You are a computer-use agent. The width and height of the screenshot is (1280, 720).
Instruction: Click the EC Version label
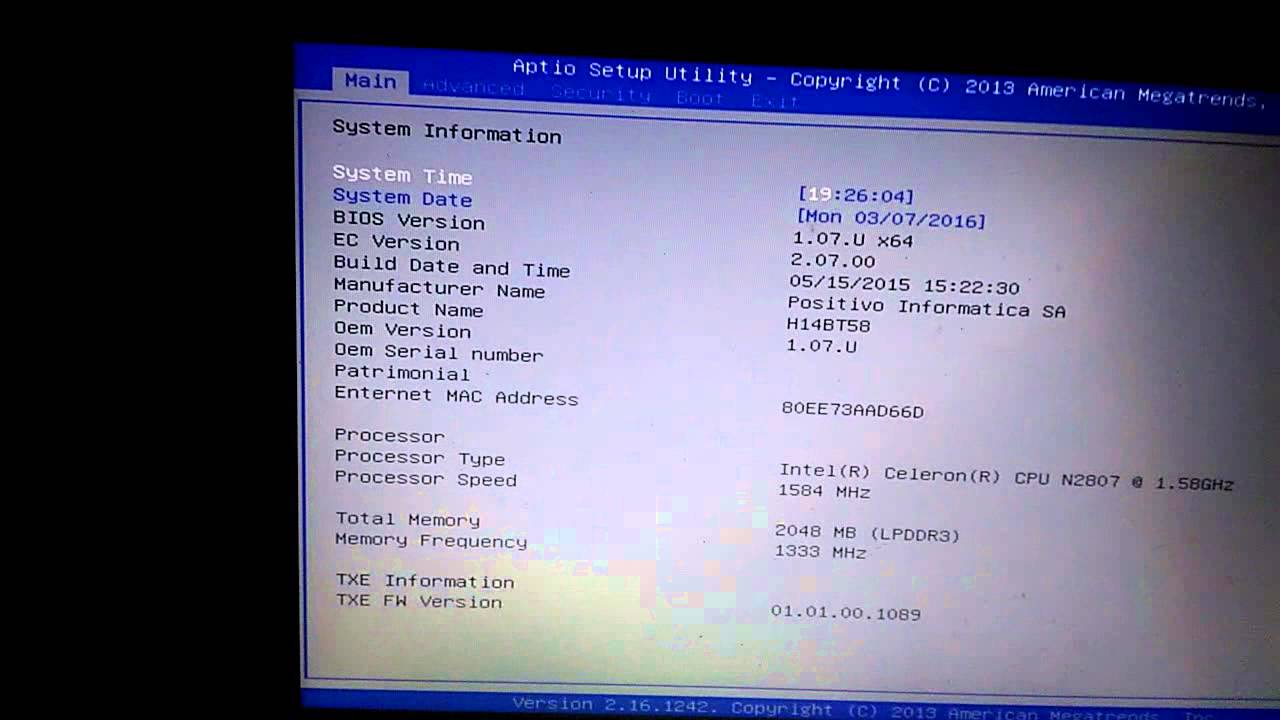[396, 242]
